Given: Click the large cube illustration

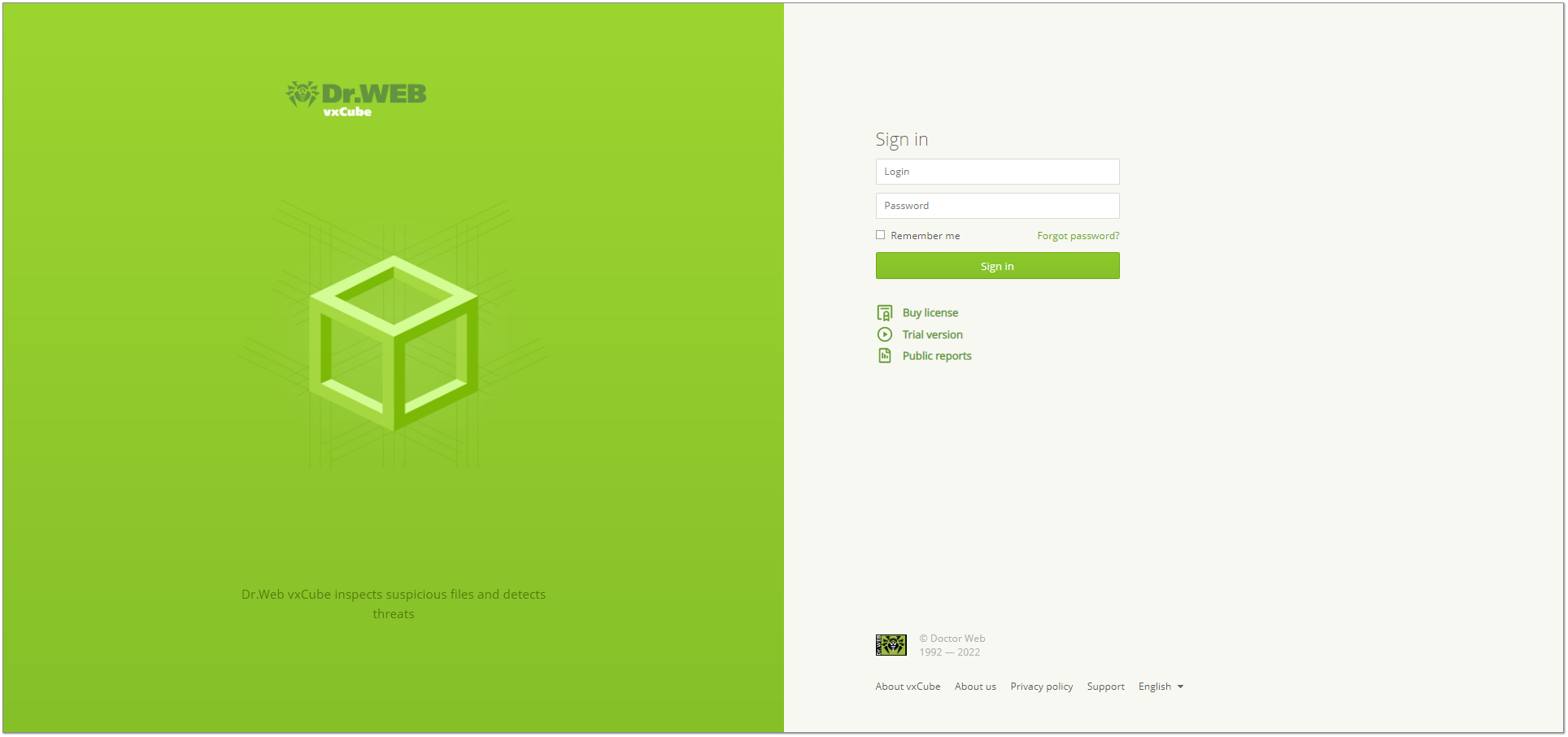Looking at the screenshot, I should point(394,343).
